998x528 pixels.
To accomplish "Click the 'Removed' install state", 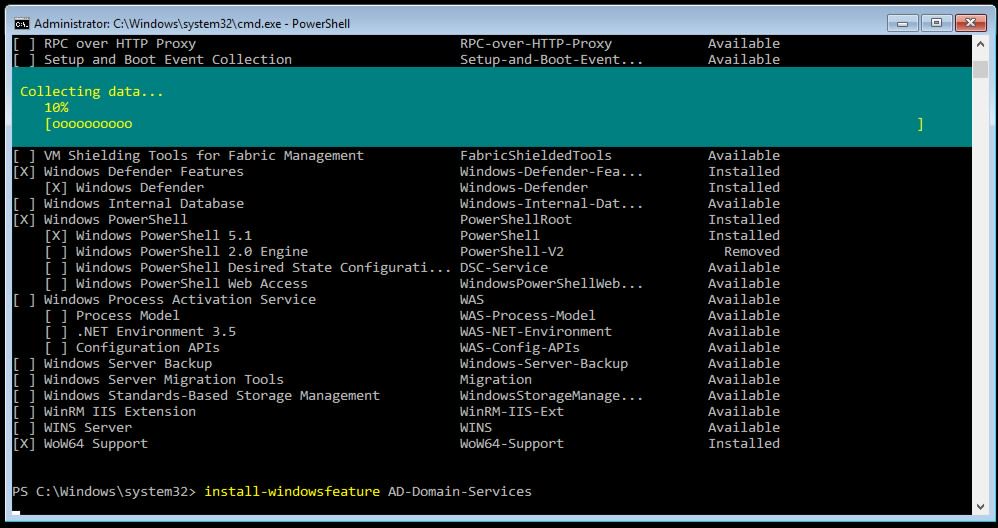I will [x=752, y=252].
